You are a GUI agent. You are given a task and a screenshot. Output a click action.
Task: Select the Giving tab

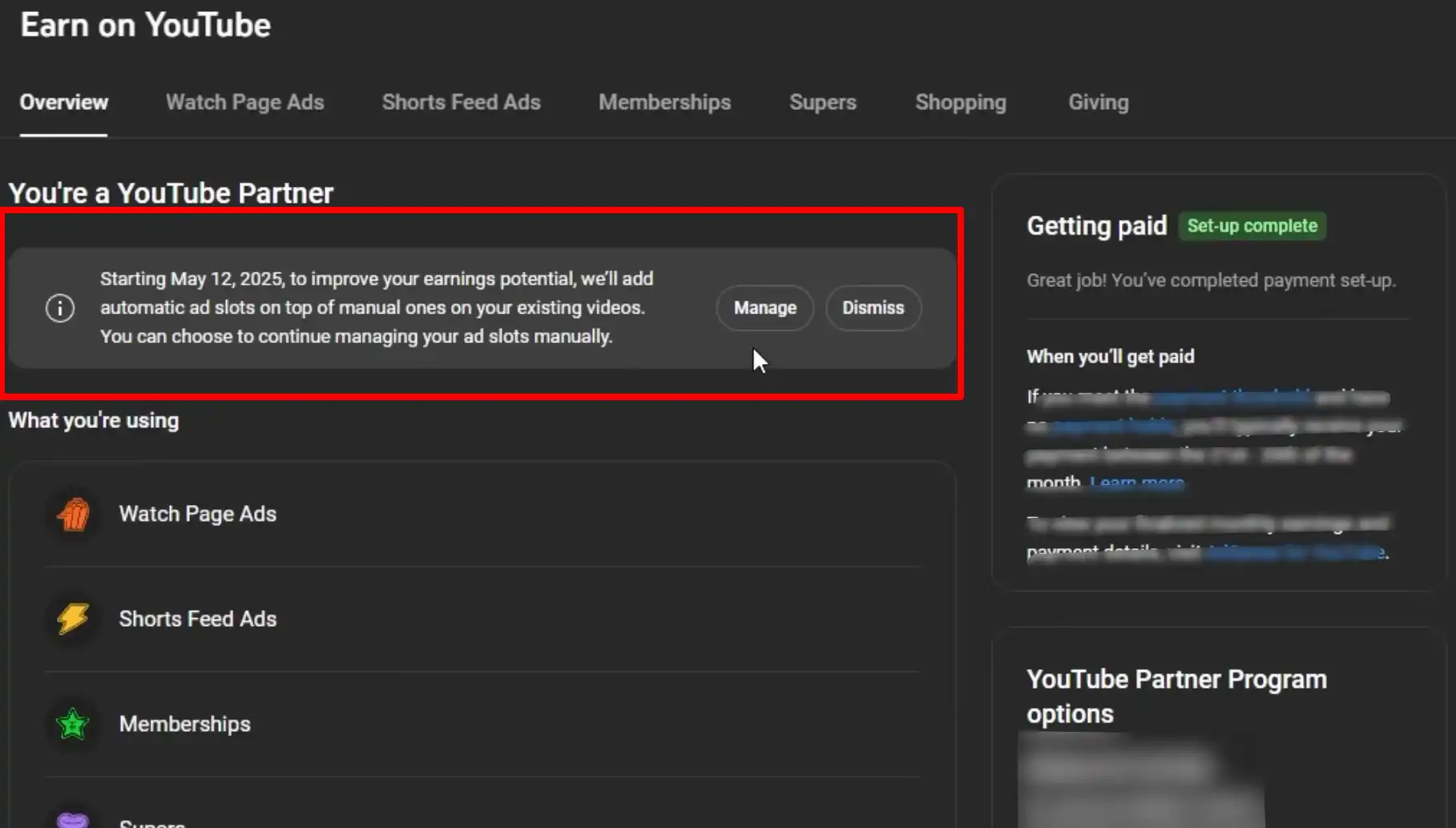pyautogui.click(x=1098, y=103)
